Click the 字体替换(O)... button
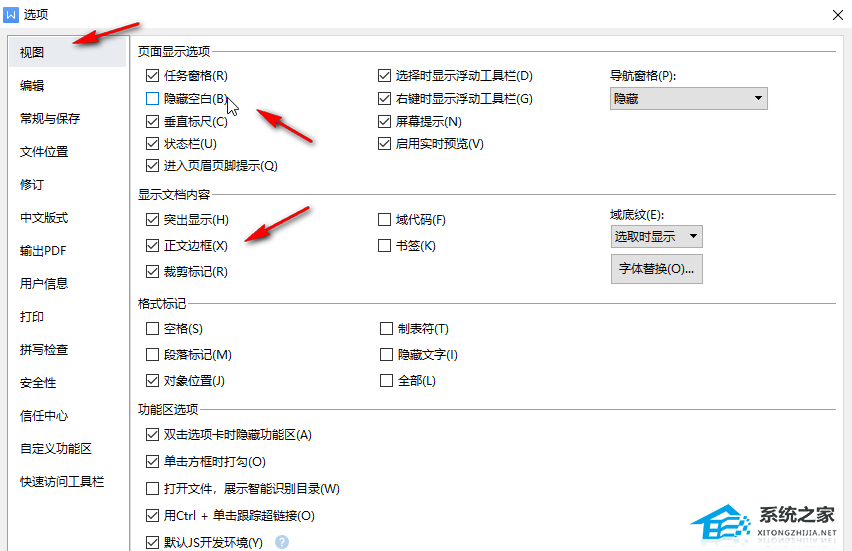 click(x=656, y=269)
